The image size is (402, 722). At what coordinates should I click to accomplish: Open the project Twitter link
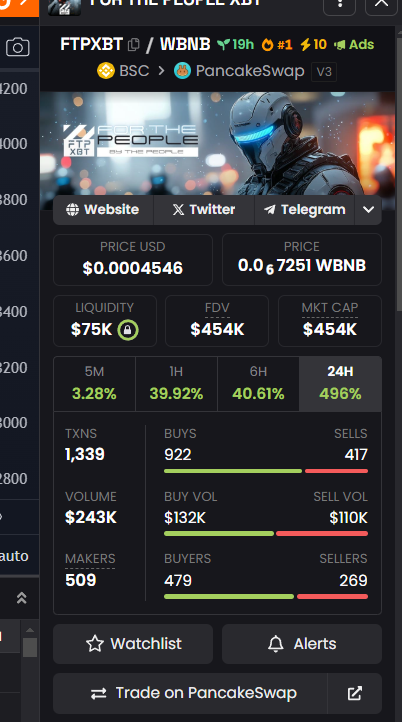[204, 210]
